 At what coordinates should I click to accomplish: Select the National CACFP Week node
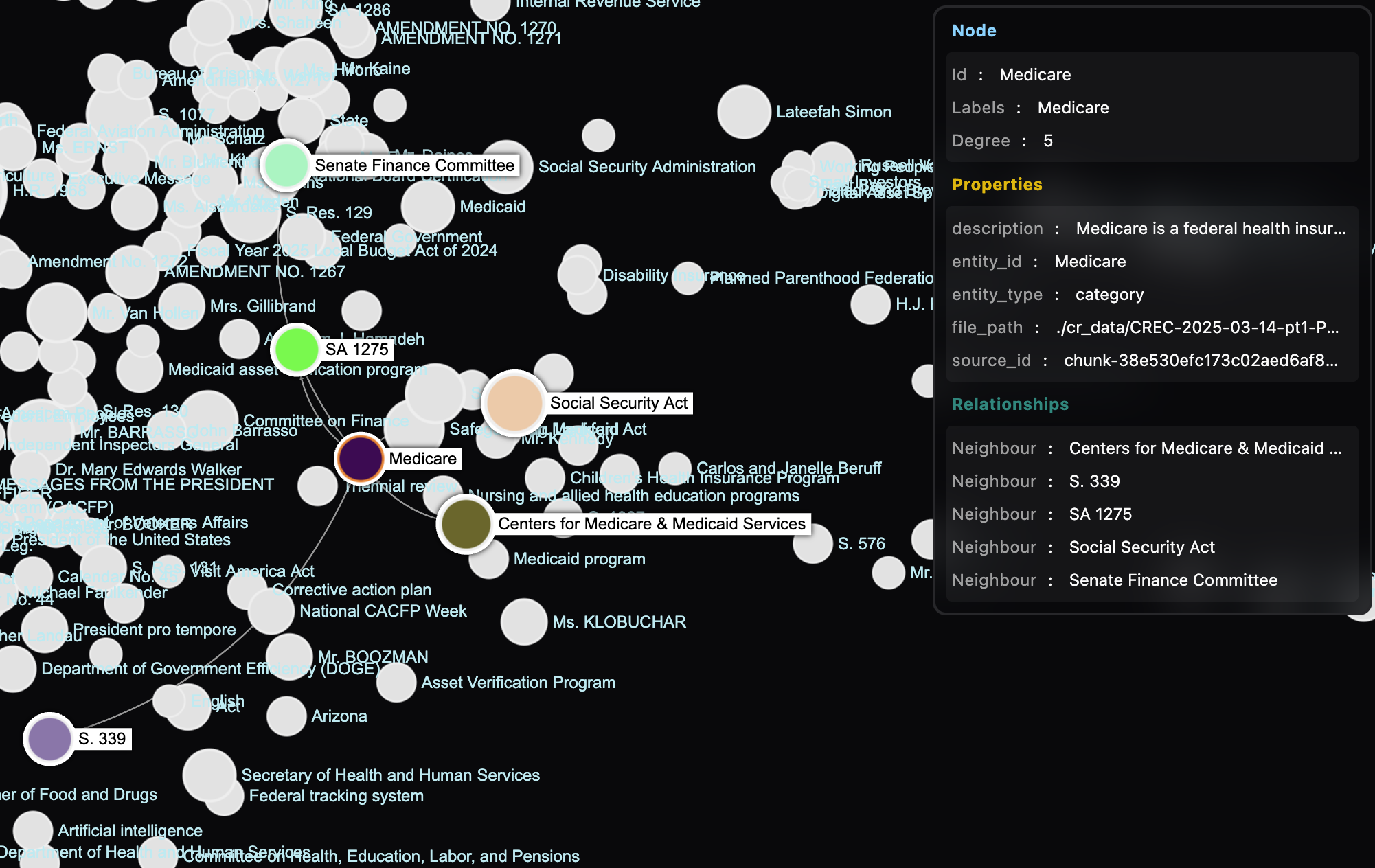click(x=271, y=611)
